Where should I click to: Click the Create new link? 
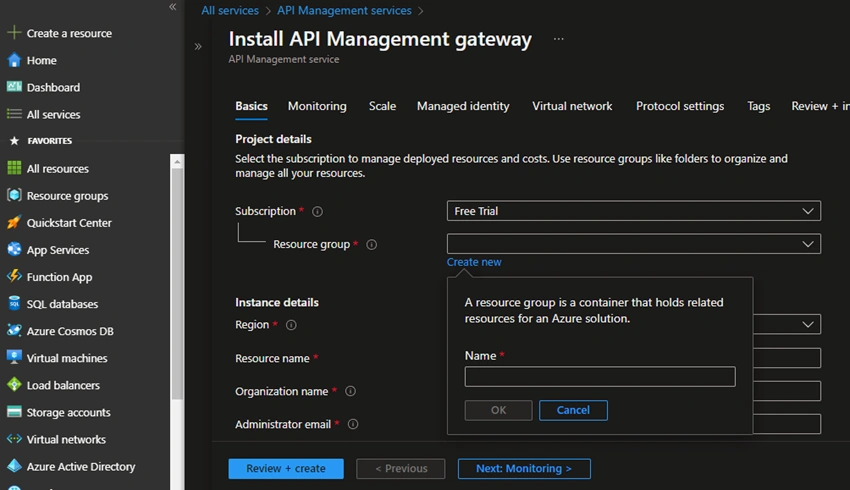click(474, 262)
